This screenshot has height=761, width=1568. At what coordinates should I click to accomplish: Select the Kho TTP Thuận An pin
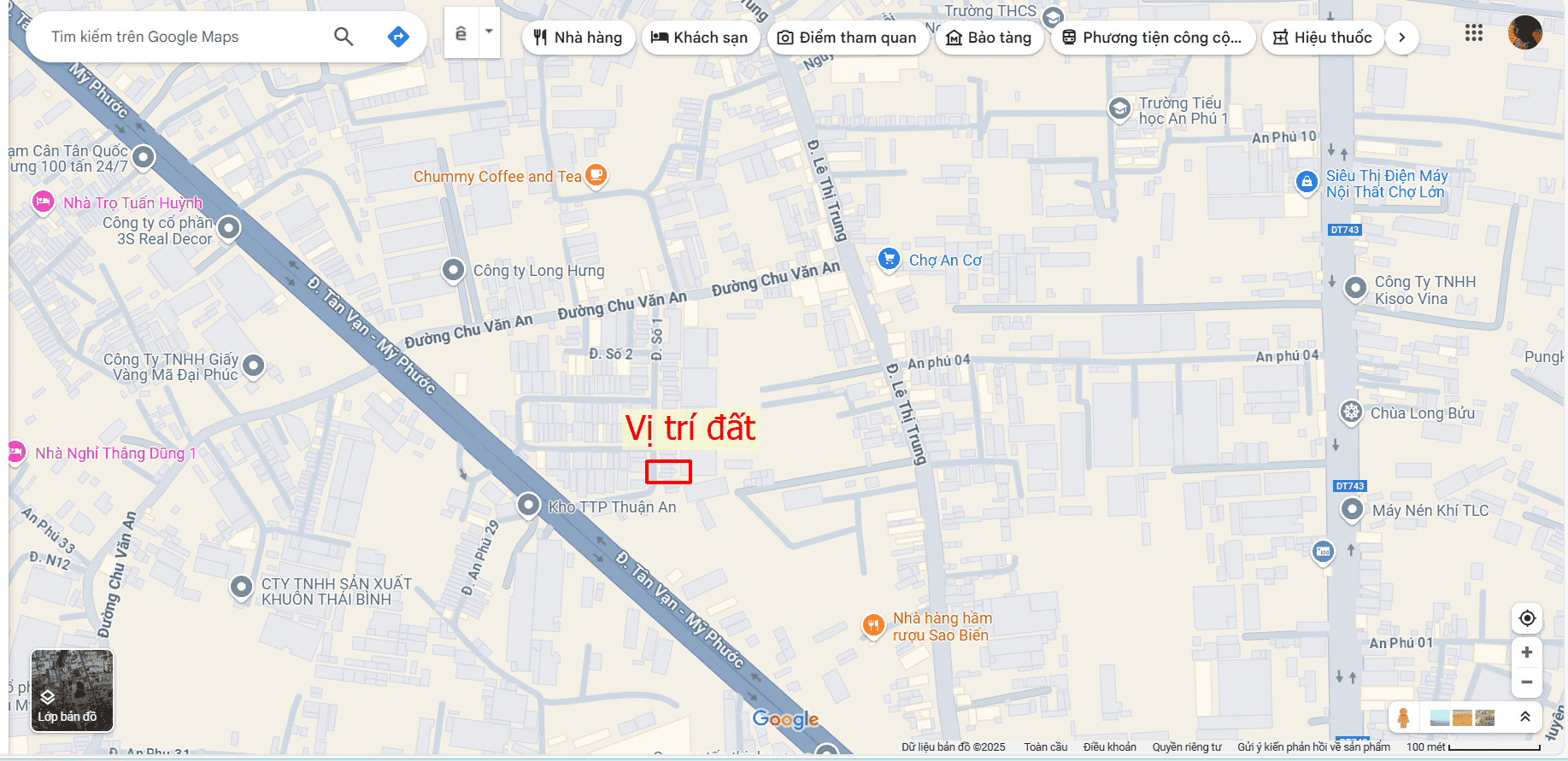(530, 505)
